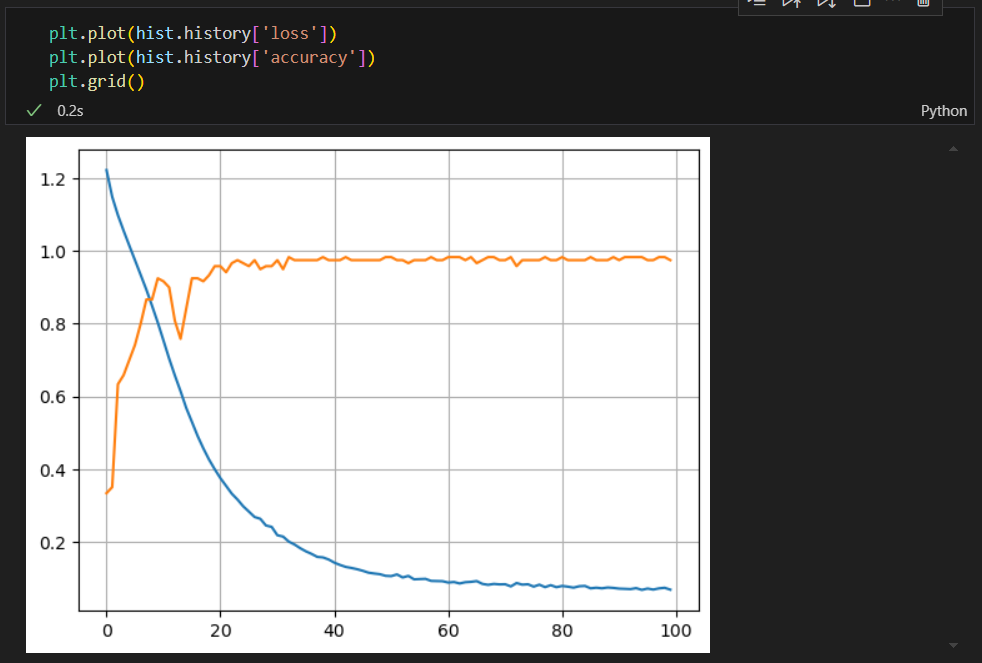Click the Run by Line icon
Screen dimensions: 982x663
coord(758,2)
